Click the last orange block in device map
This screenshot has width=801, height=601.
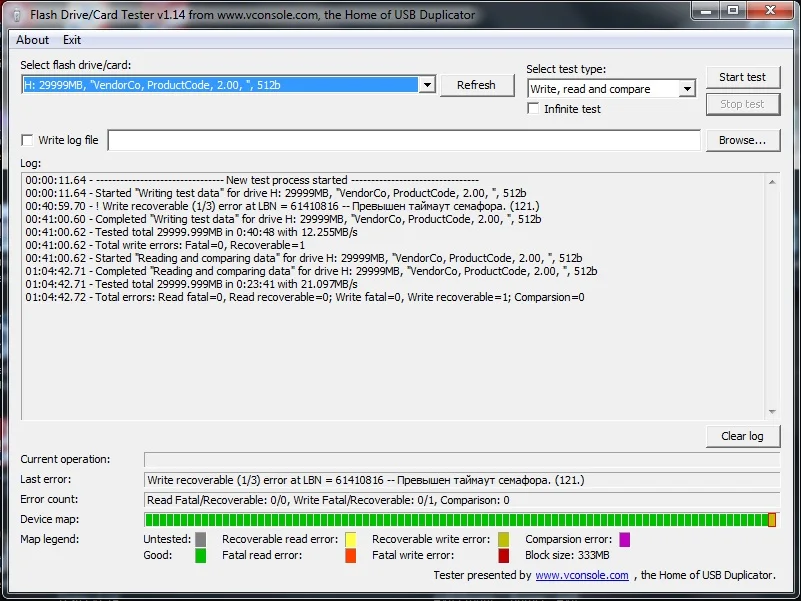click(772, 520)
